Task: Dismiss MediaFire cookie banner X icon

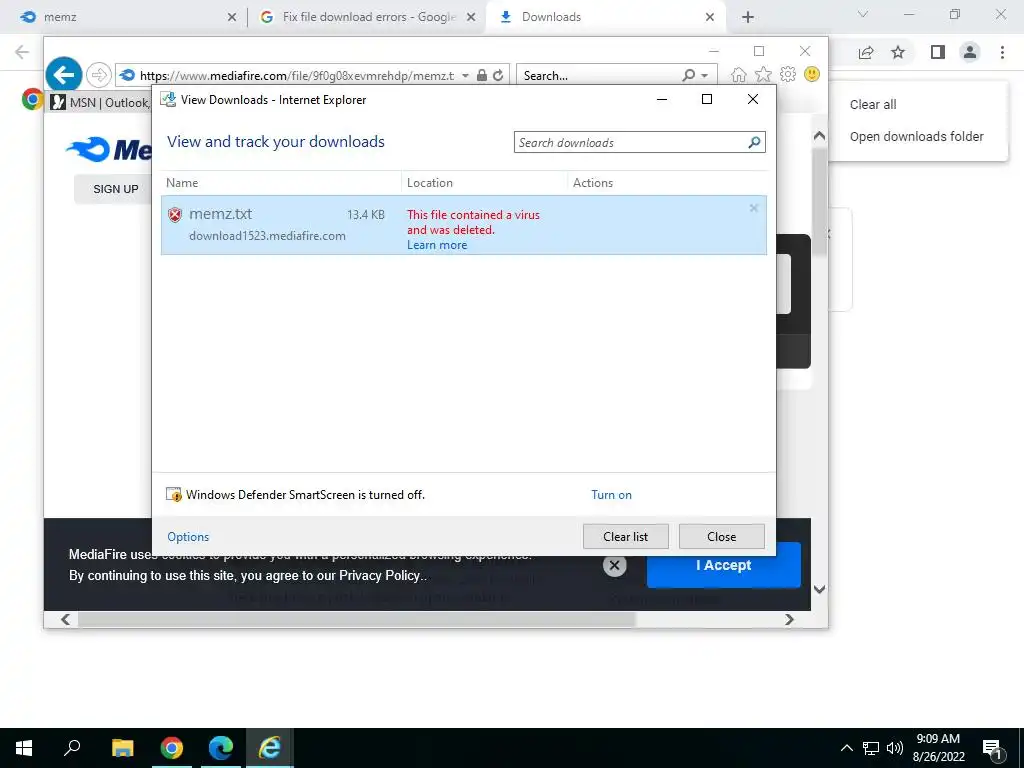Action: tap(615, 566)
